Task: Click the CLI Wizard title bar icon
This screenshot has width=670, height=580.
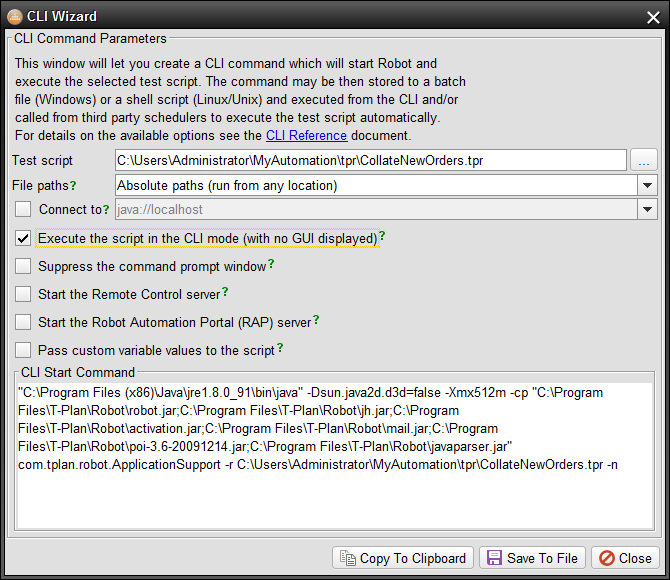Action: (x=15, y=16)
